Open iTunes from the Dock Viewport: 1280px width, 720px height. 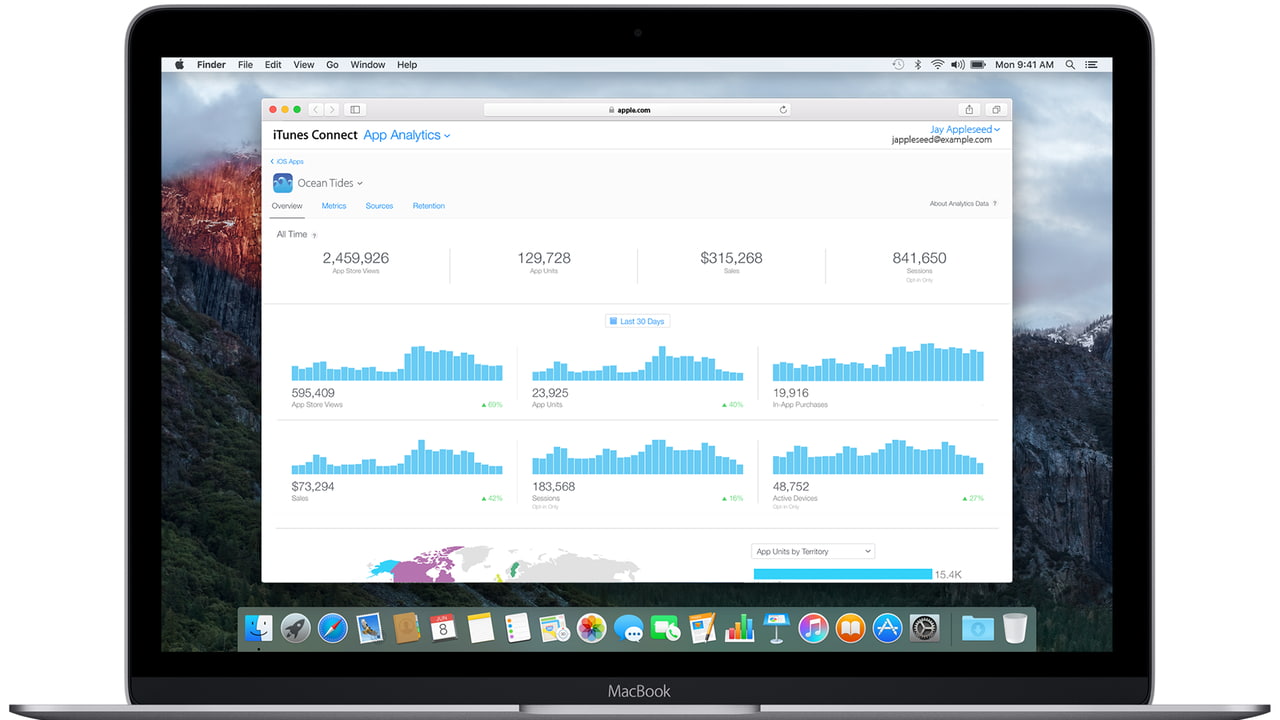pos(813,628)
